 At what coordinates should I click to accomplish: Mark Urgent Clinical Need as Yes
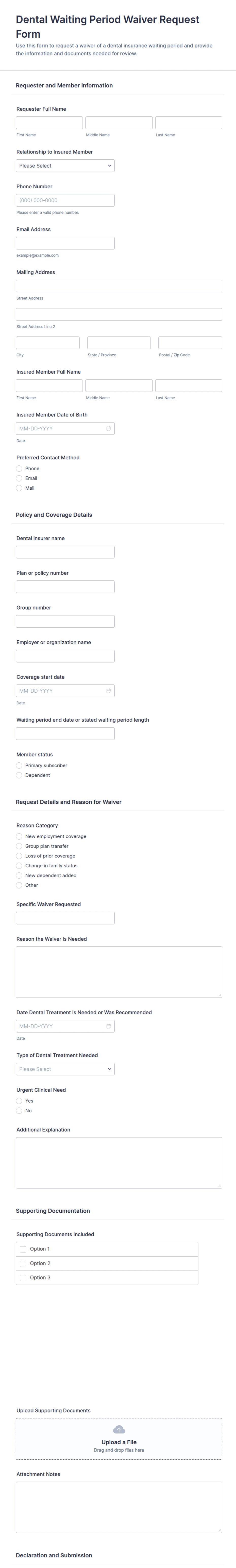pyautogui.click(x=20, y=1101)
